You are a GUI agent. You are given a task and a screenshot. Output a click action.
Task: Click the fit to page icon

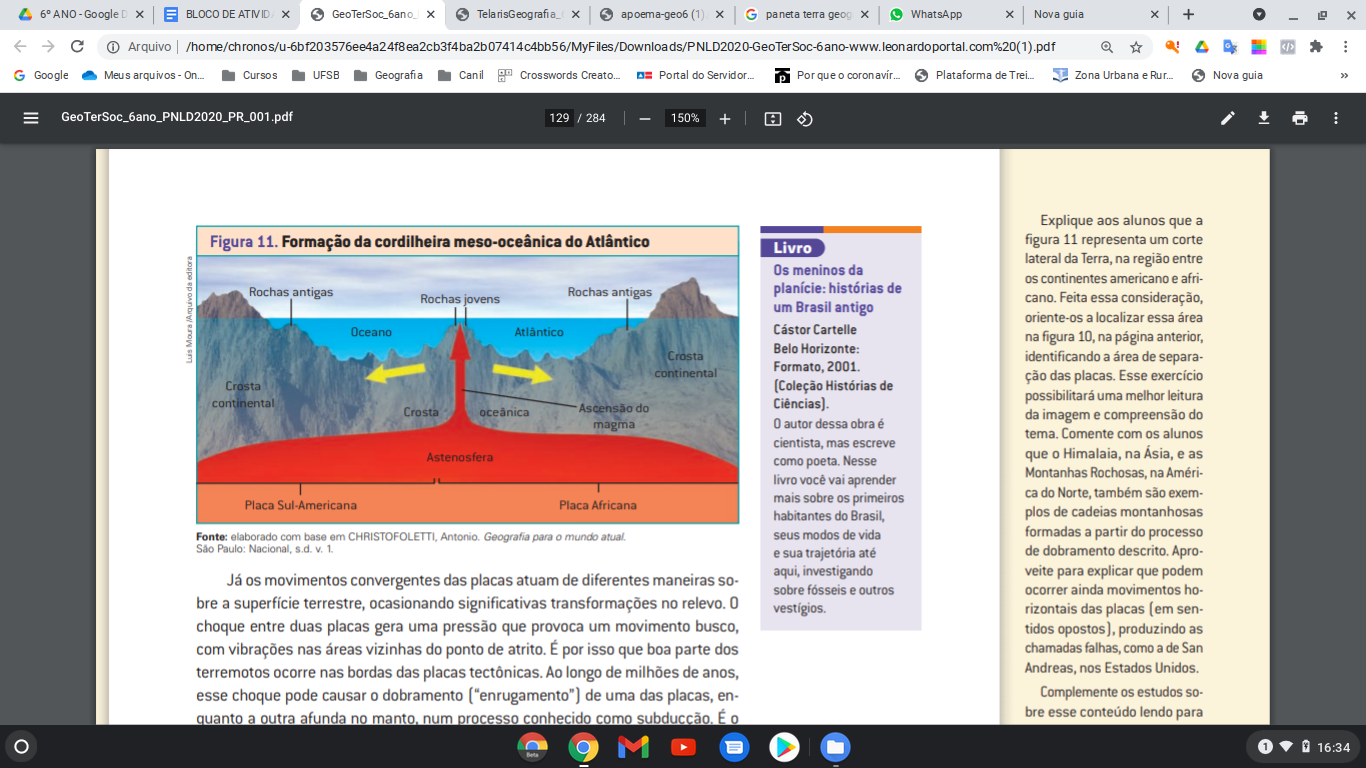(x=773, y=118)
